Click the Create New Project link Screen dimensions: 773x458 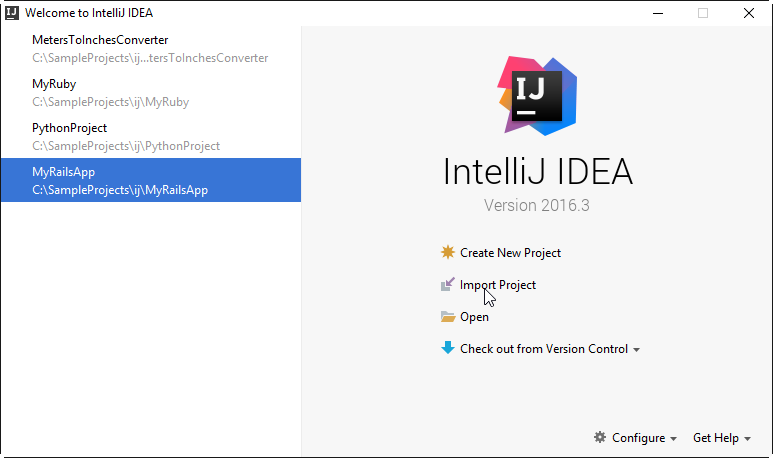(510, 253)
